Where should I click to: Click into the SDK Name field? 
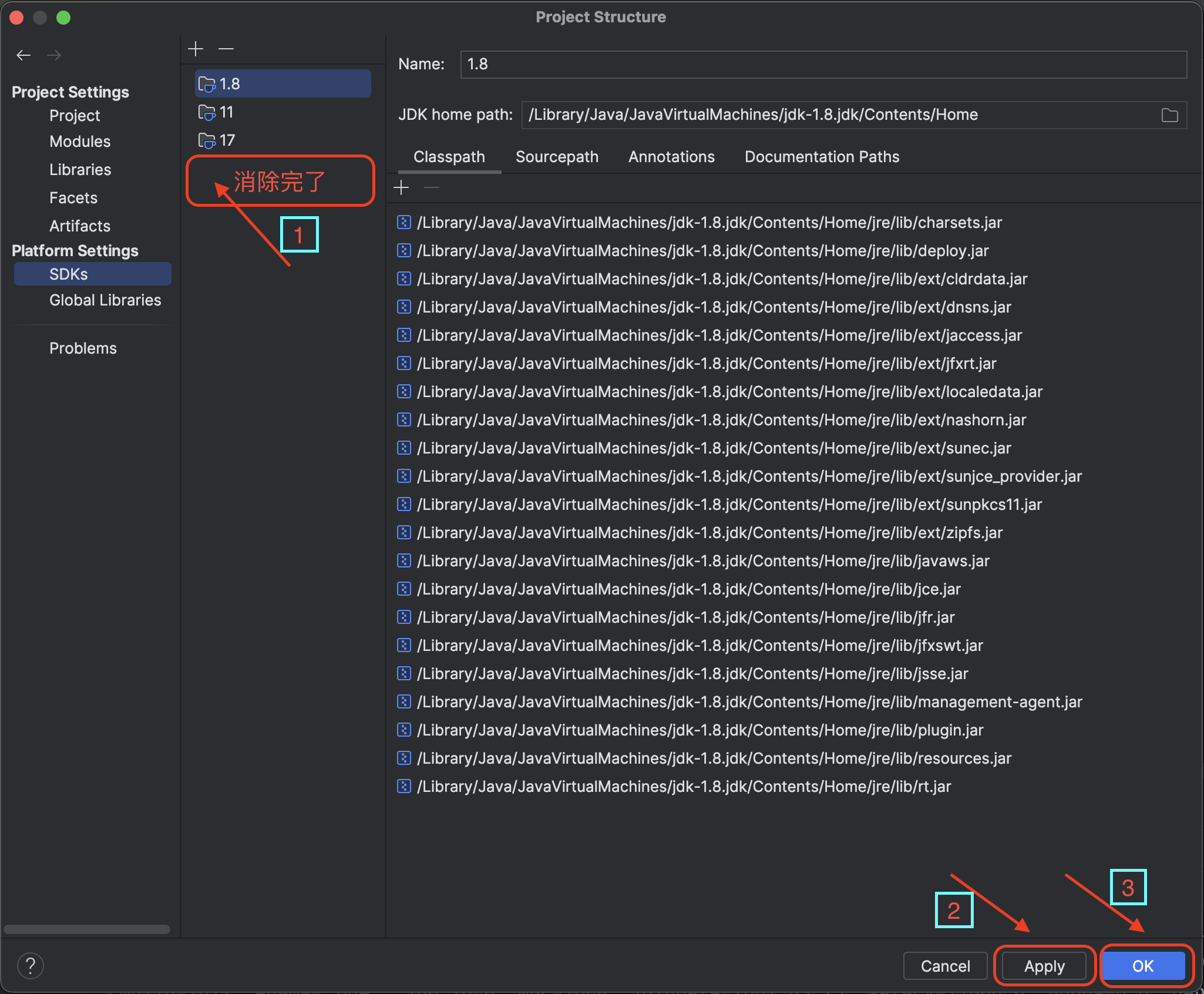point(822,64)
